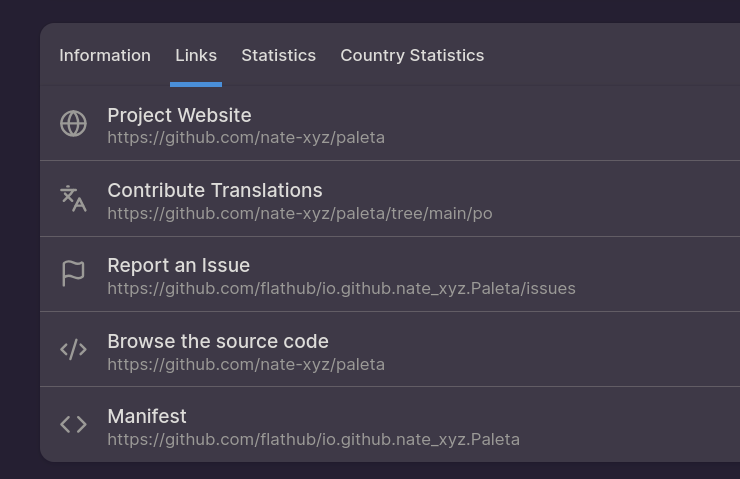The image size is (740, 479).
Task: Click the URL under Browse the source code
Action: coord(245,364)
